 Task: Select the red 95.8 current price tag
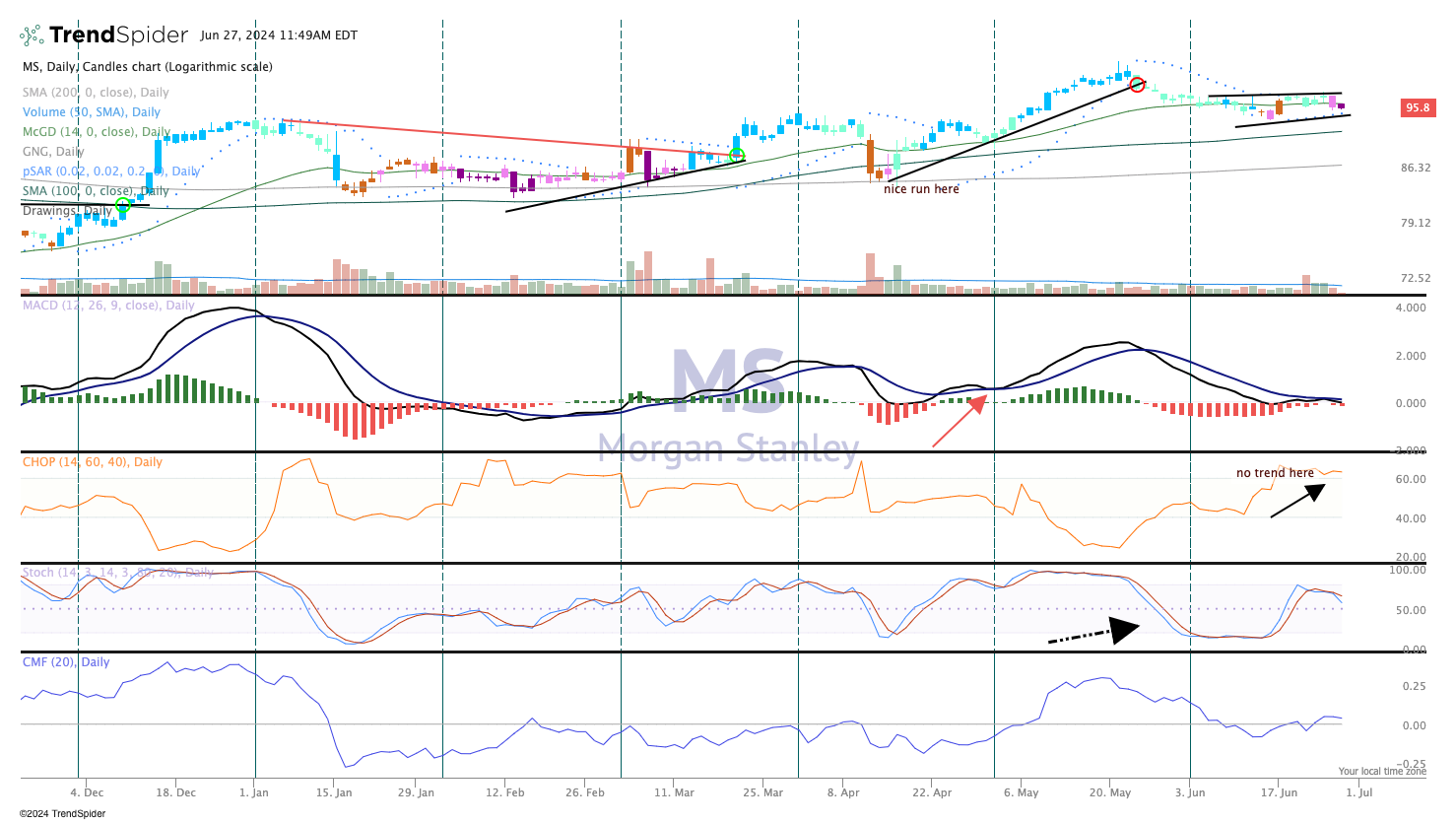(x=1418, y=107)
